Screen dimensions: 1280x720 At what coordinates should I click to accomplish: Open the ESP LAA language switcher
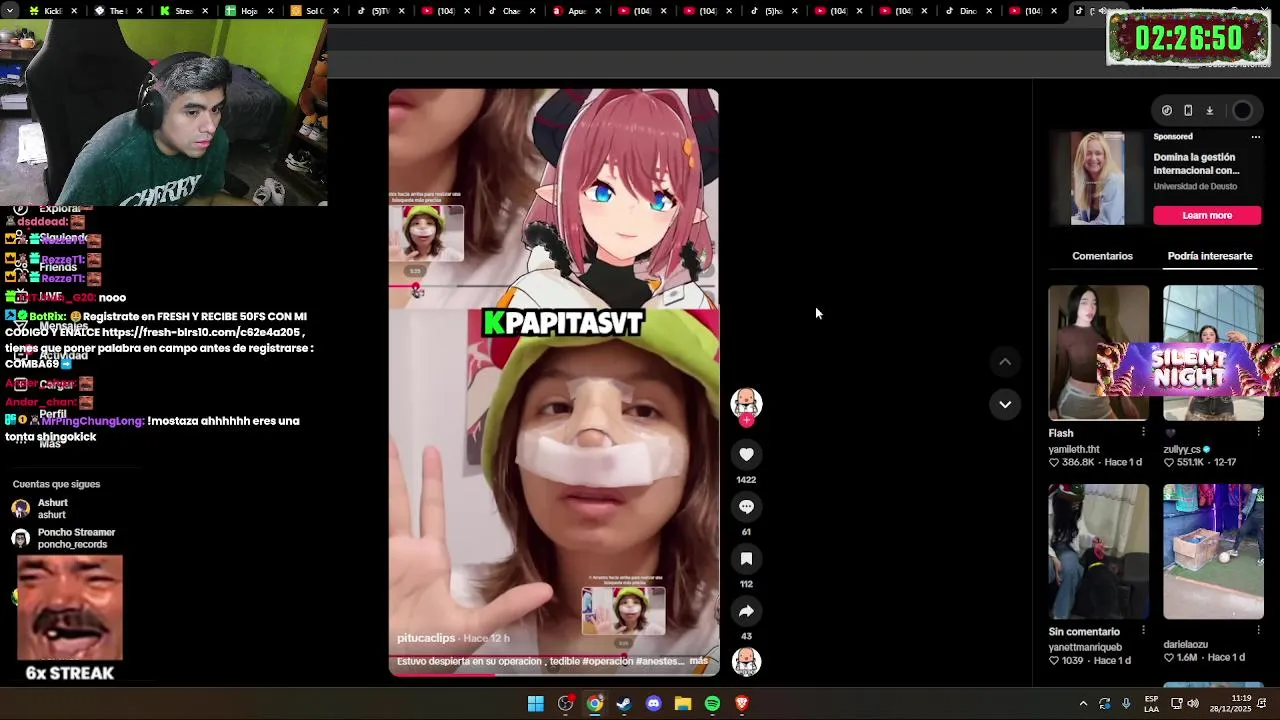tap(1151, 704)
